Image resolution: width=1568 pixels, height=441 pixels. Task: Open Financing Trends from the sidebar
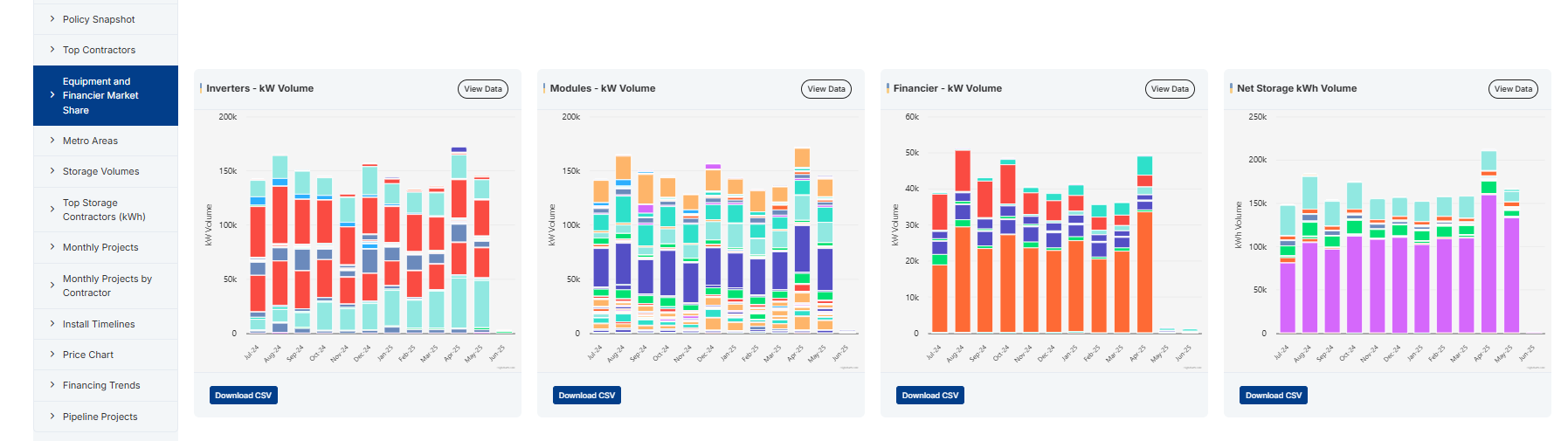coord(101,385)
